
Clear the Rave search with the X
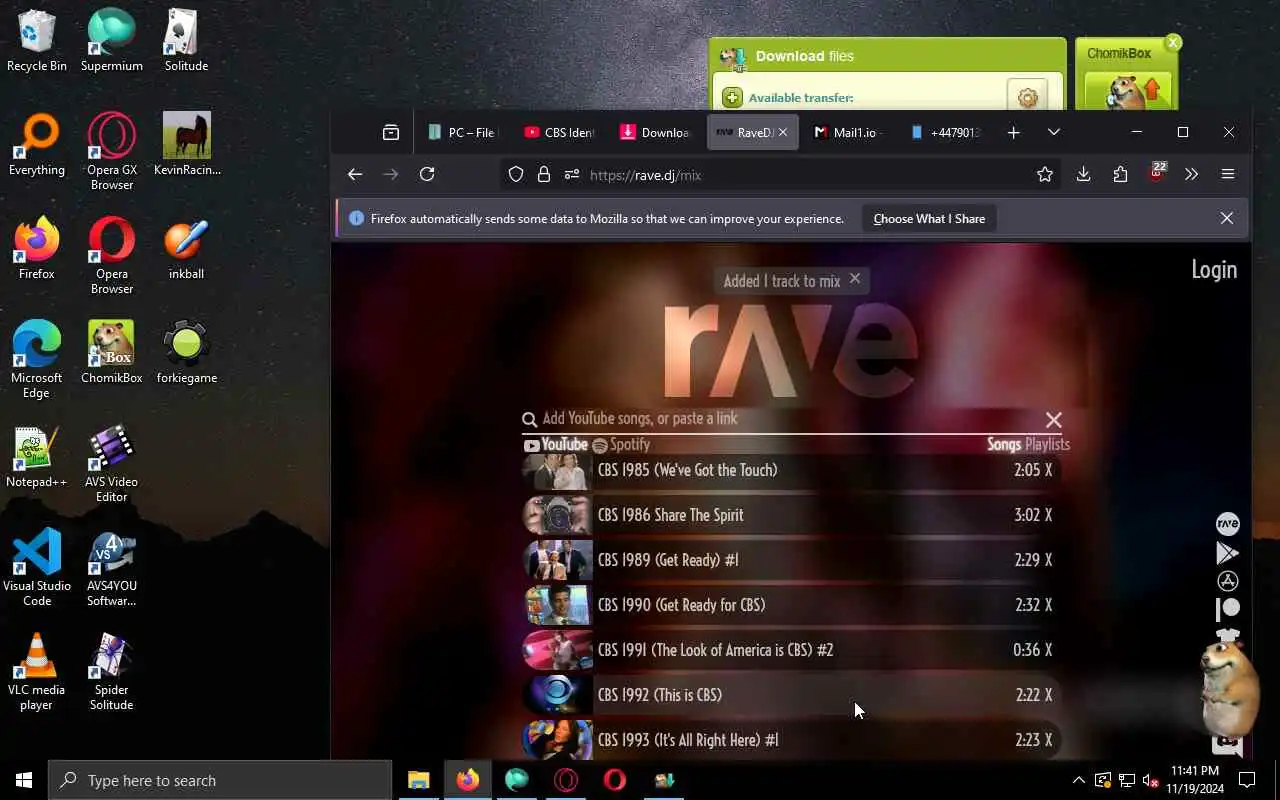click(x=1053, y=420)
